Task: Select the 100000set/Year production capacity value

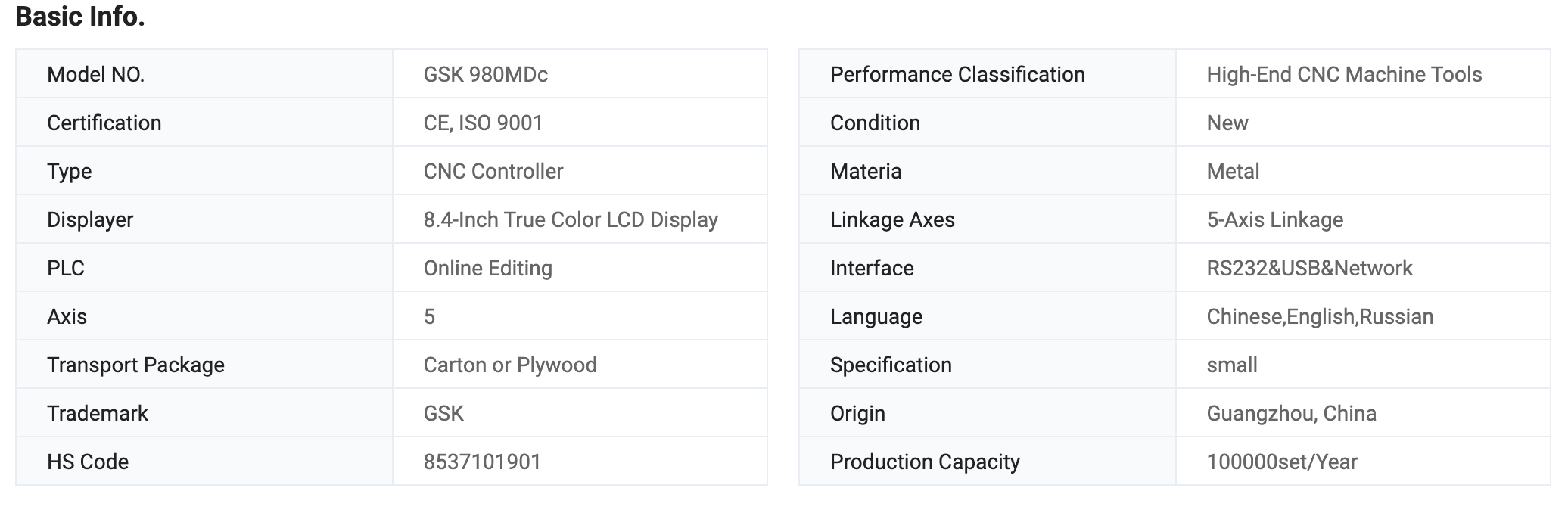Action: tap(1281, 462)
